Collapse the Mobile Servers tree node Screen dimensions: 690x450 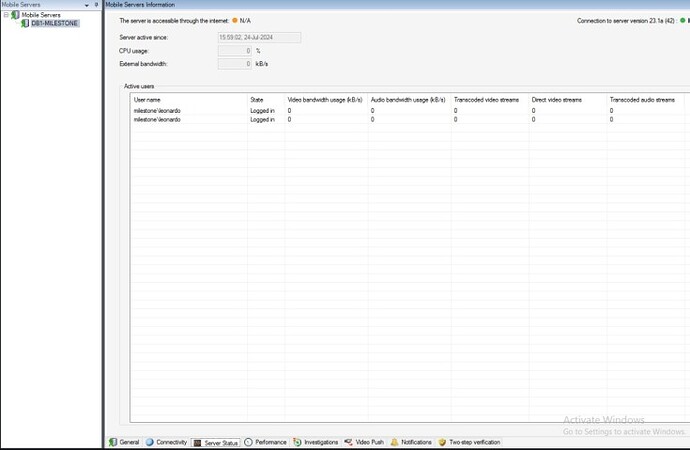tap(6, 15)
